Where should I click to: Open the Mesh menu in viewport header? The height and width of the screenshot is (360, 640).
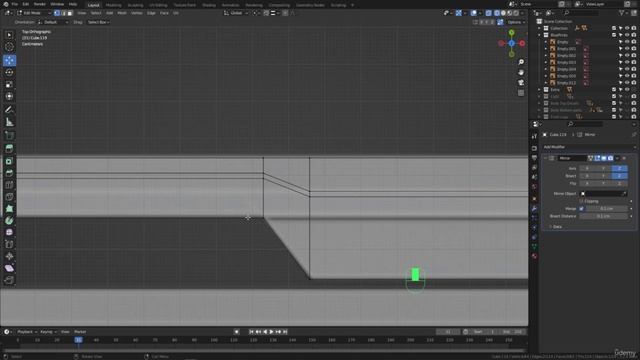[x=122, y=13]
